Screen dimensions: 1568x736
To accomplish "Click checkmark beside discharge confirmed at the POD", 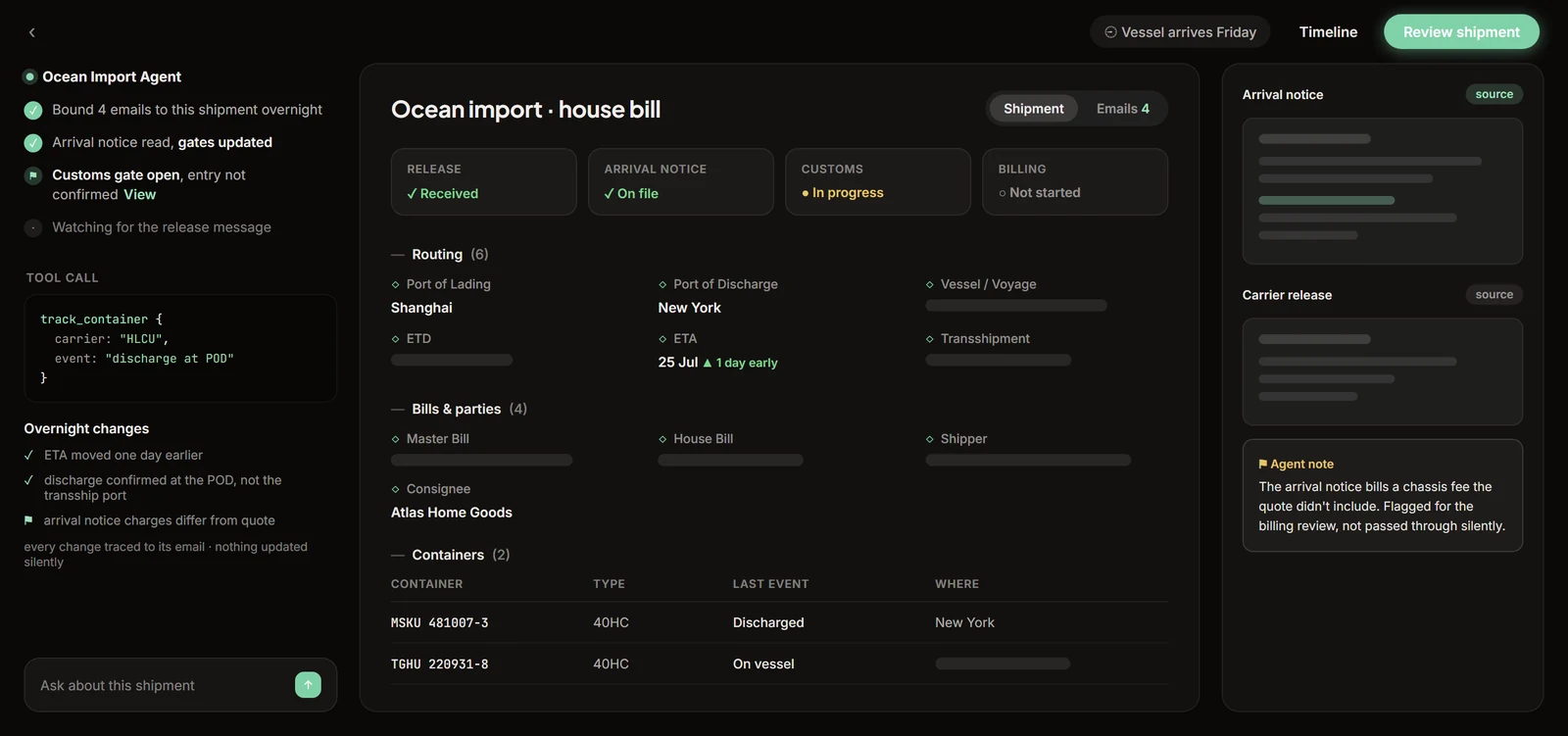I will click(x=28, y=480).
